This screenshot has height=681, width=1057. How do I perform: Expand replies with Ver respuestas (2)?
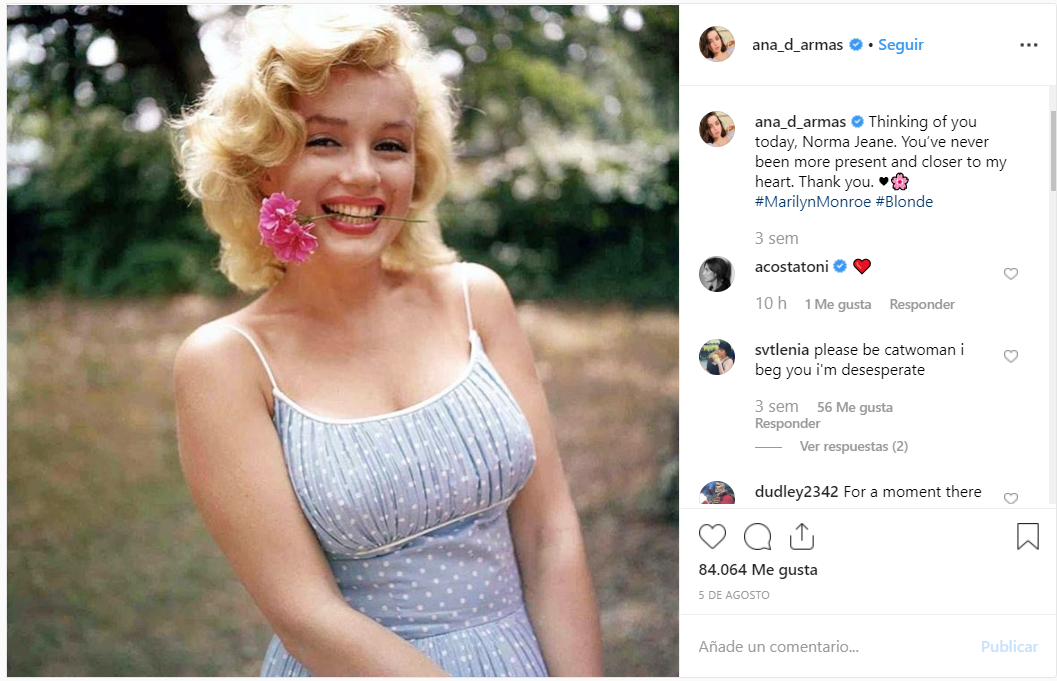(x=853, y=446)
